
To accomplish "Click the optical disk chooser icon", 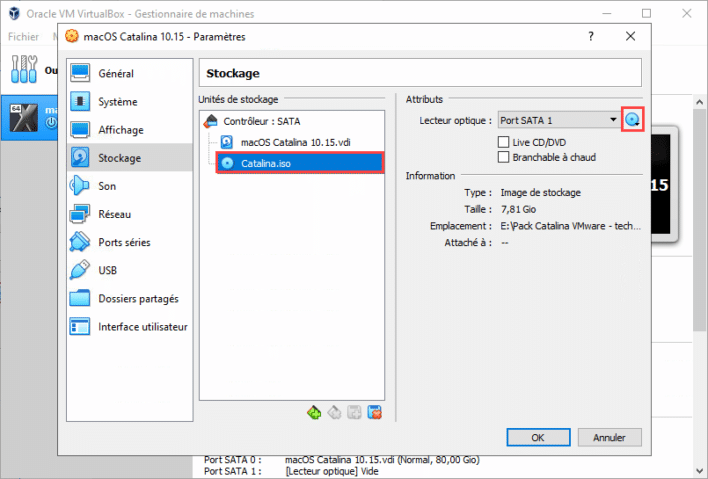I will 633,120.
